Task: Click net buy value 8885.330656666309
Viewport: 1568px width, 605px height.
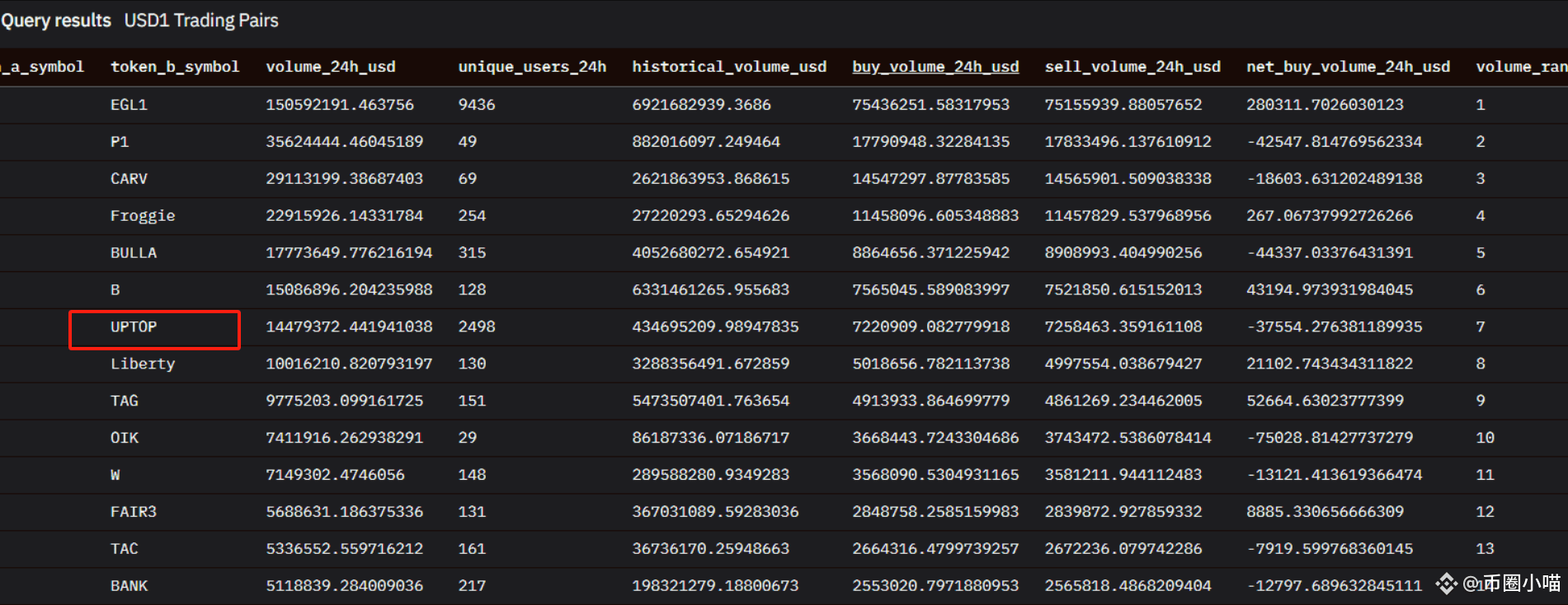Action: [x=1325, y=512]
